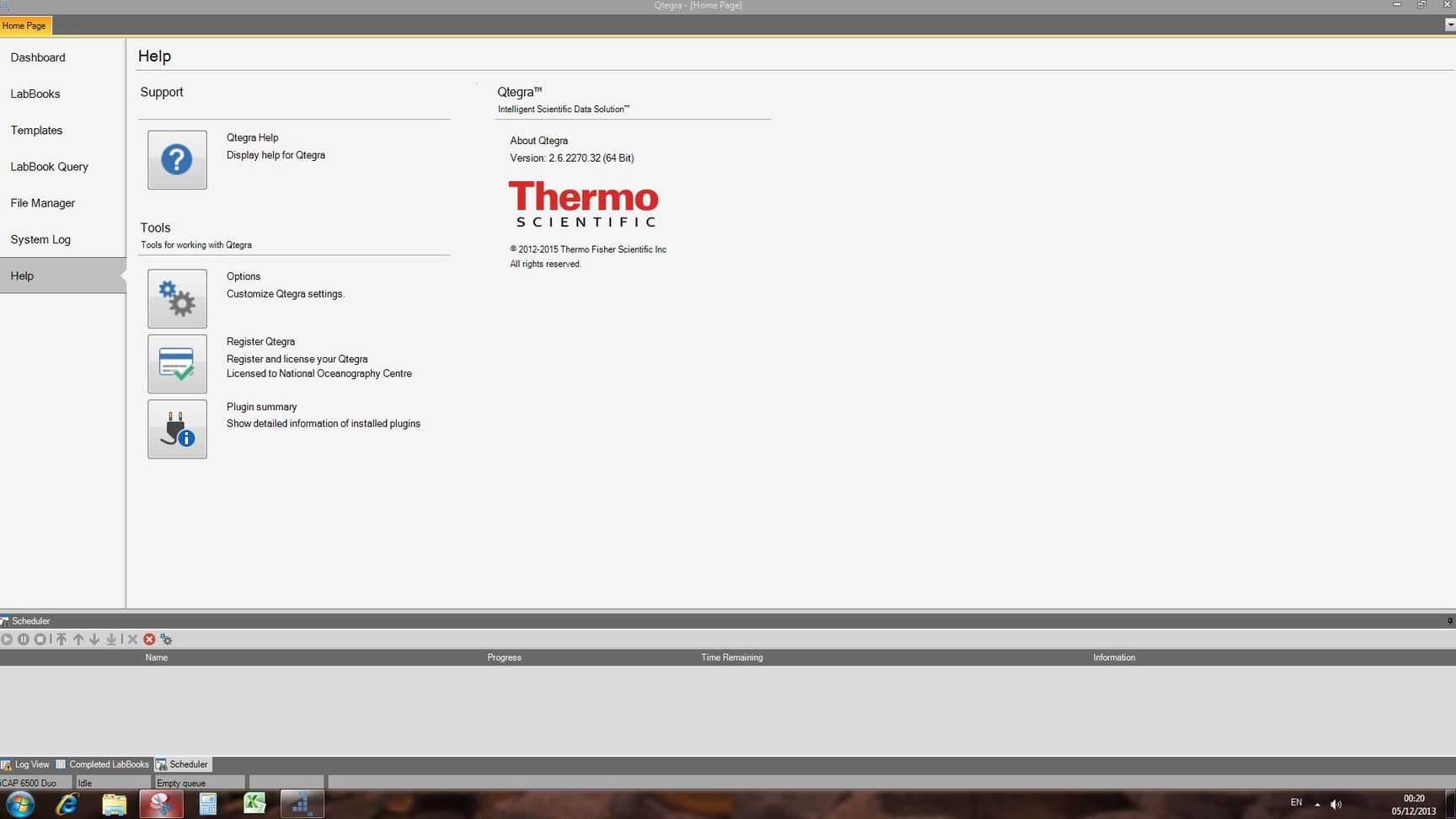Click the Register Qtegra license icon
Screen dimensions: 1456x819
point(177,364)
